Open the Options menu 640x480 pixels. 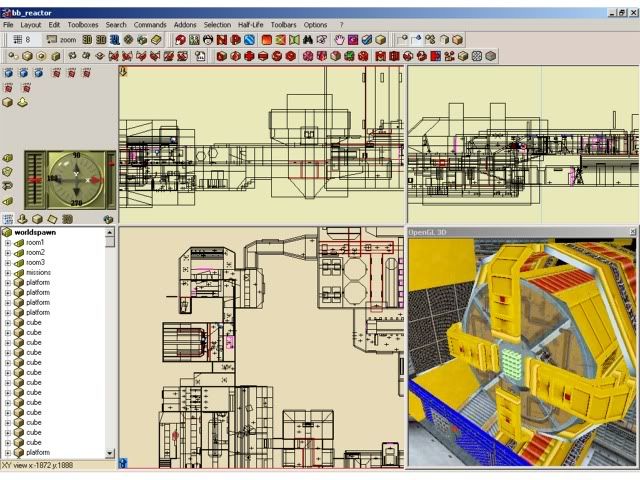(x=315, y=24)
